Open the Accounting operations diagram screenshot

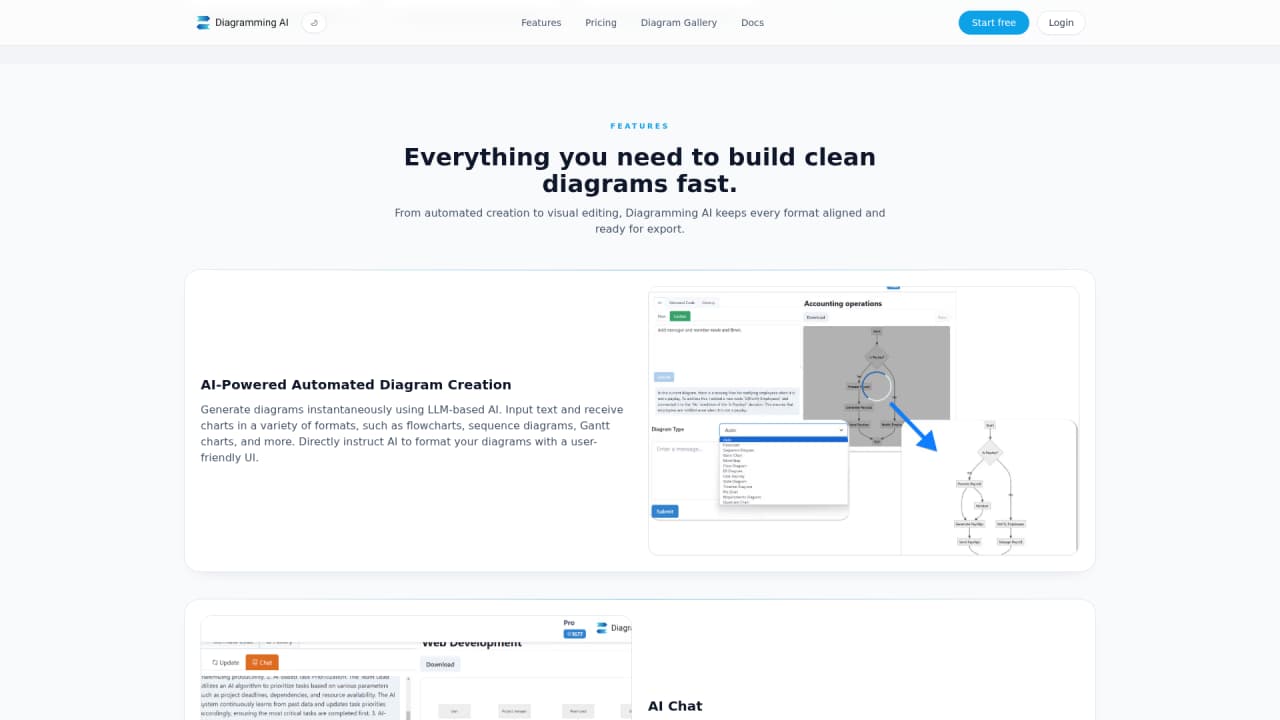pos(863,421)
